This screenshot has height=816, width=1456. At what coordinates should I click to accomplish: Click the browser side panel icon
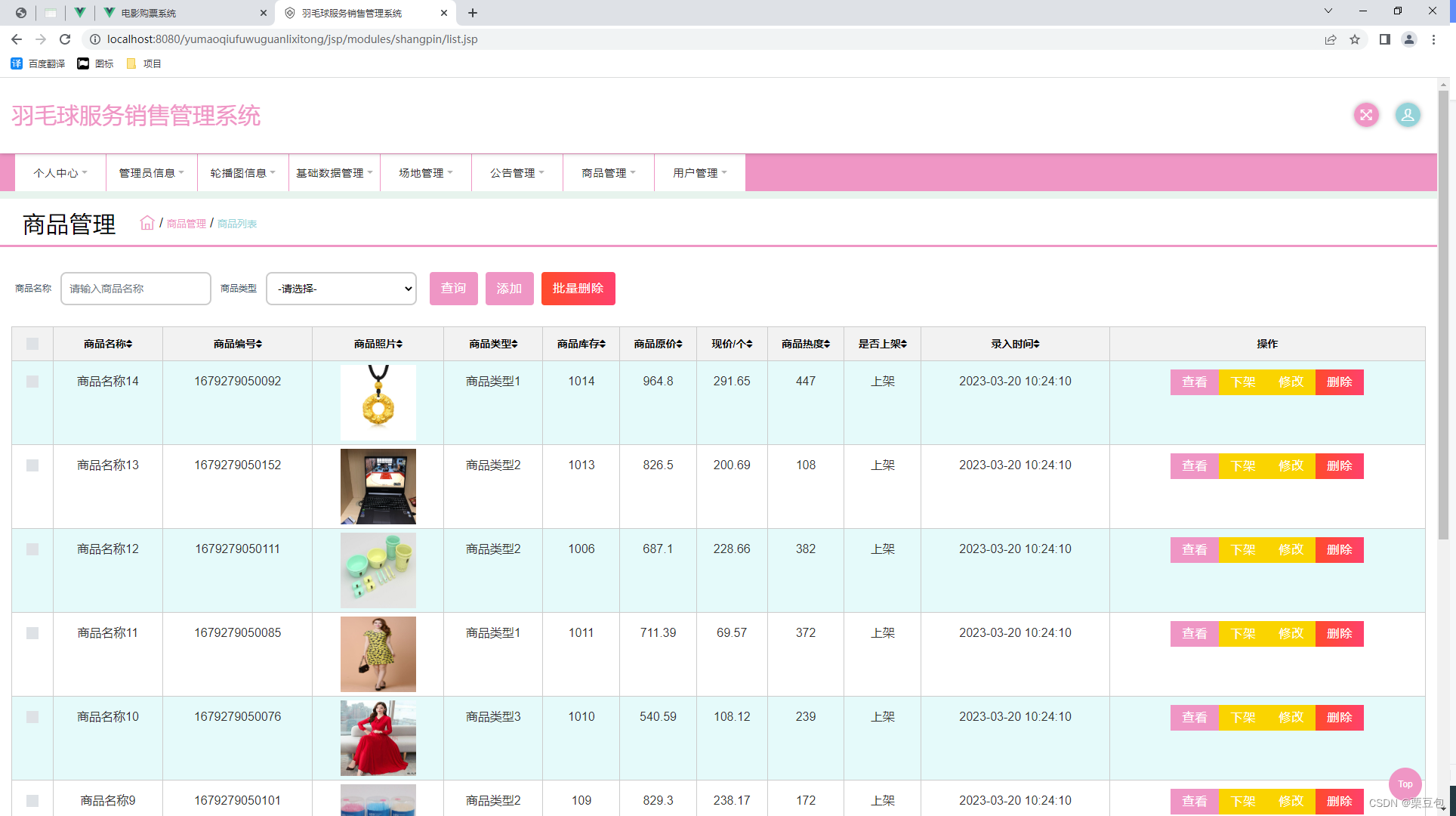click(x=1384, y=39)
